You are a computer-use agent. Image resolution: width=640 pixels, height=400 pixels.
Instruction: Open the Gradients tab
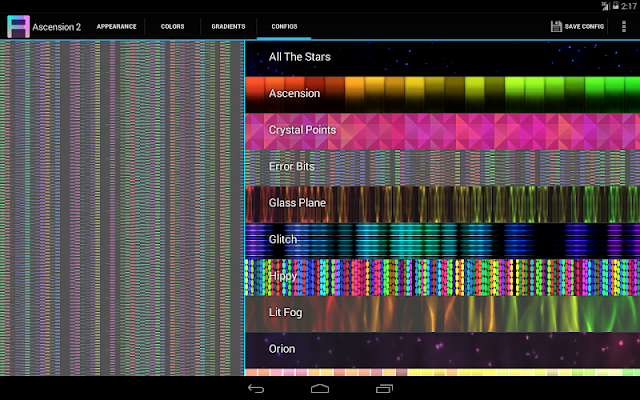tap(228, 27)
